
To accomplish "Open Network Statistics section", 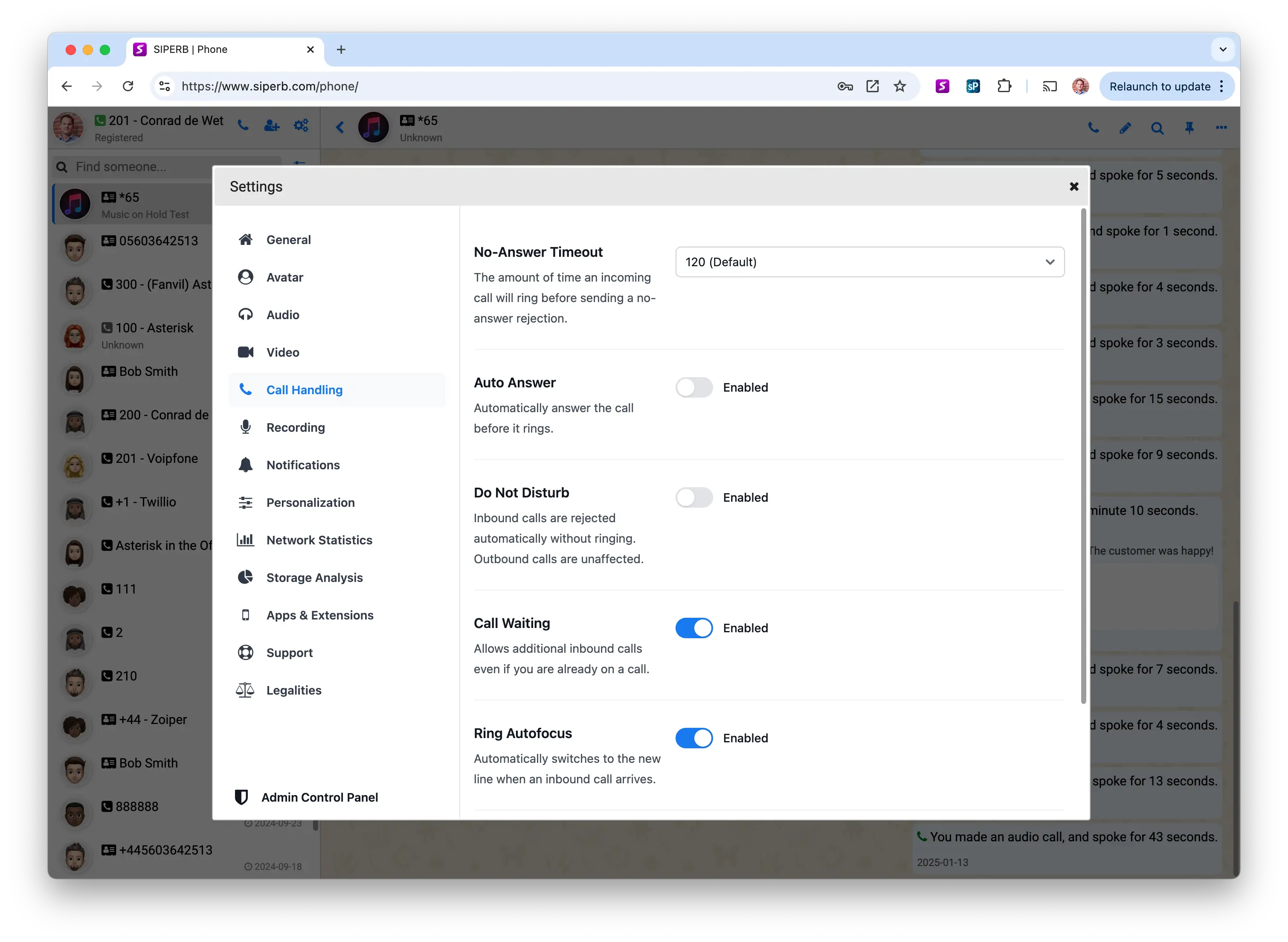I will 336,541.
